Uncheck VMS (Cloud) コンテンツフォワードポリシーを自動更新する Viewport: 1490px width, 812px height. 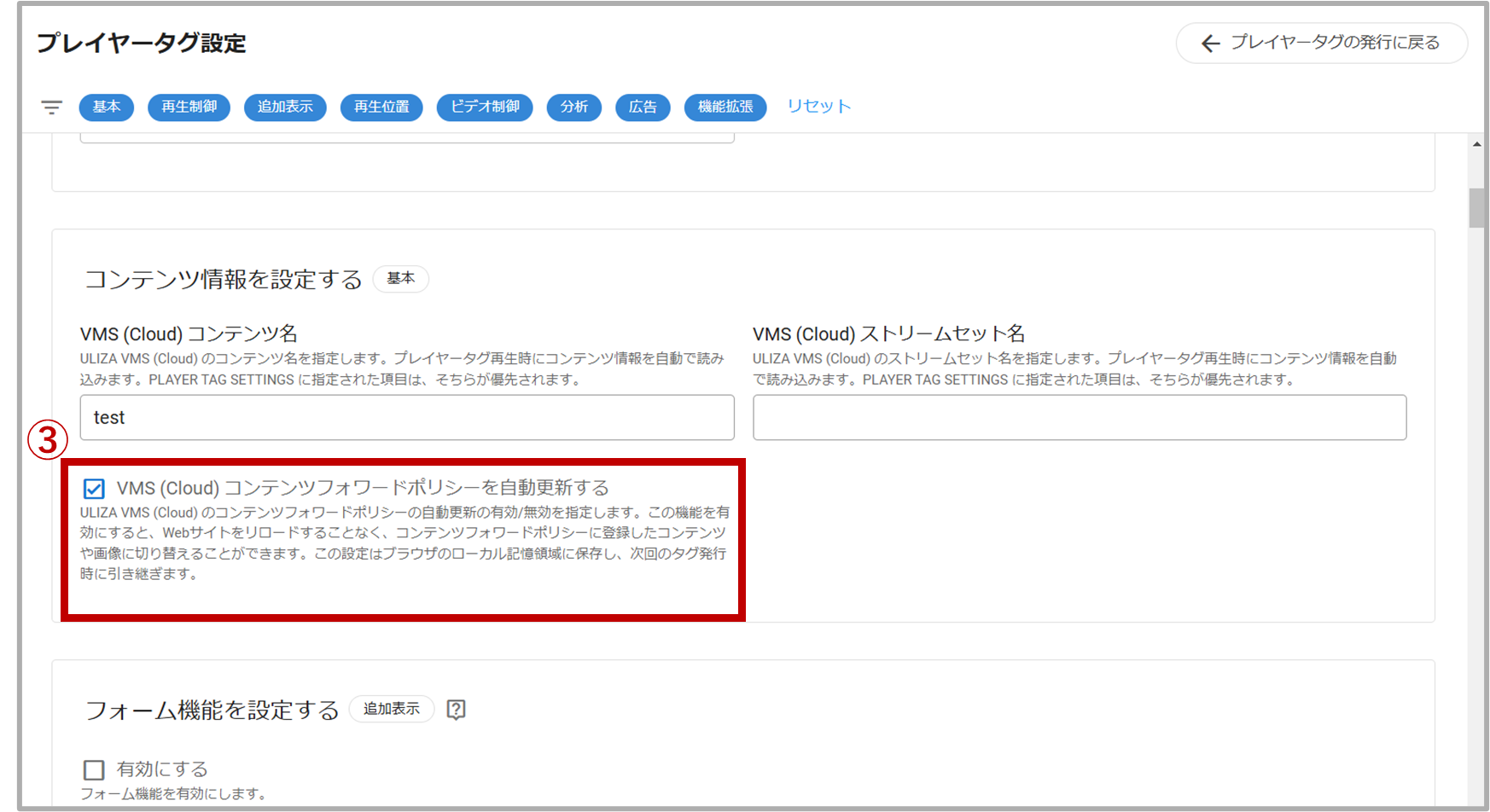(x=94, y=489)
